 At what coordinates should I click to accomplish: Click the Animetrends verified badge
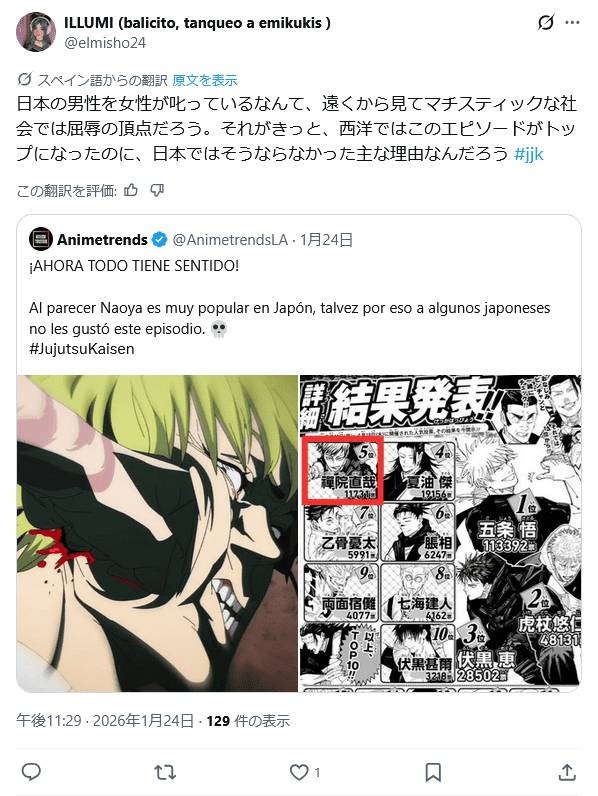tap(159, 240)
